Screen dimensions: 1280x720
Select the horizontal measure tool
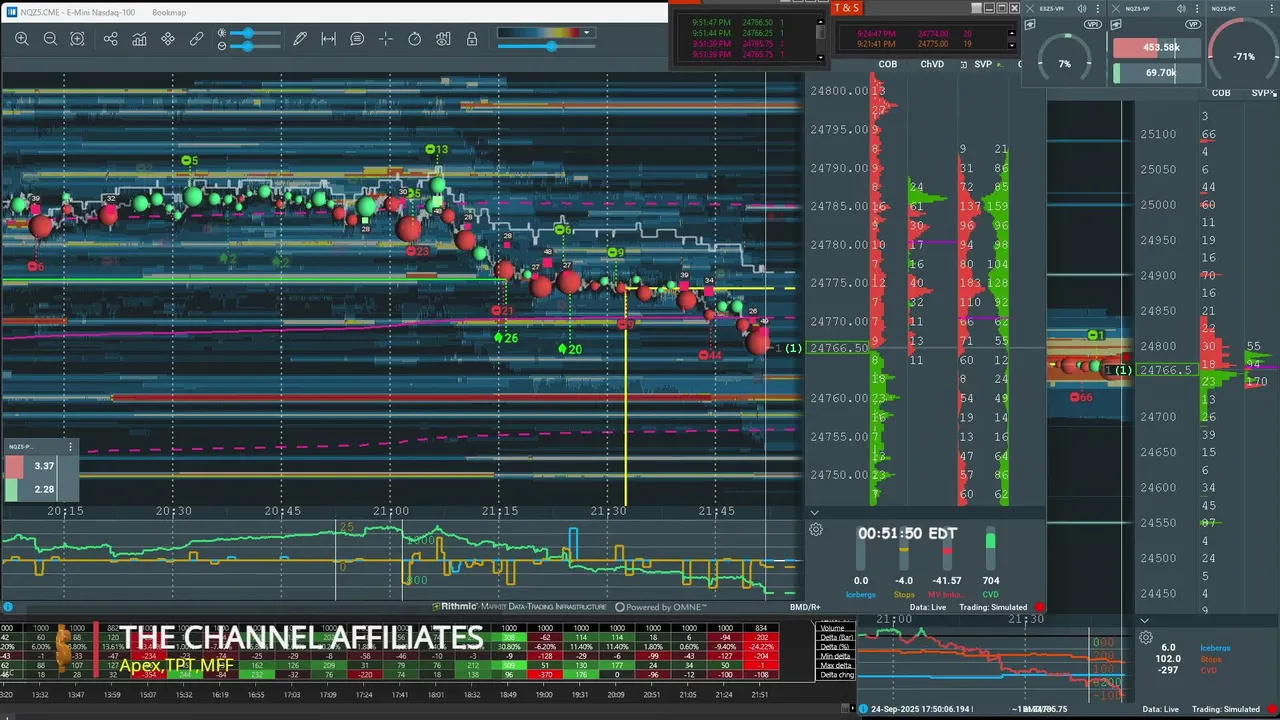coord(328,39)
